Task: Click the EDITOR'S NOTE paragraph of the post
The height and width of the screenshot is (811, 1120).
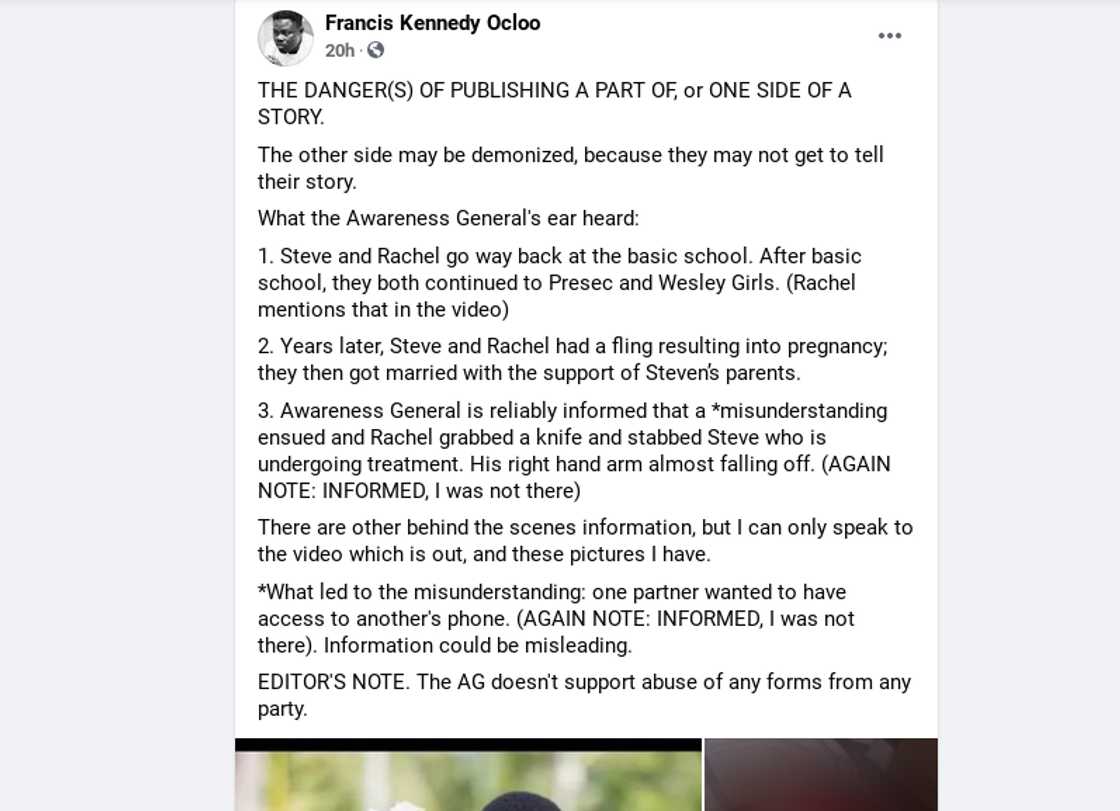Action: click(584, 695)
